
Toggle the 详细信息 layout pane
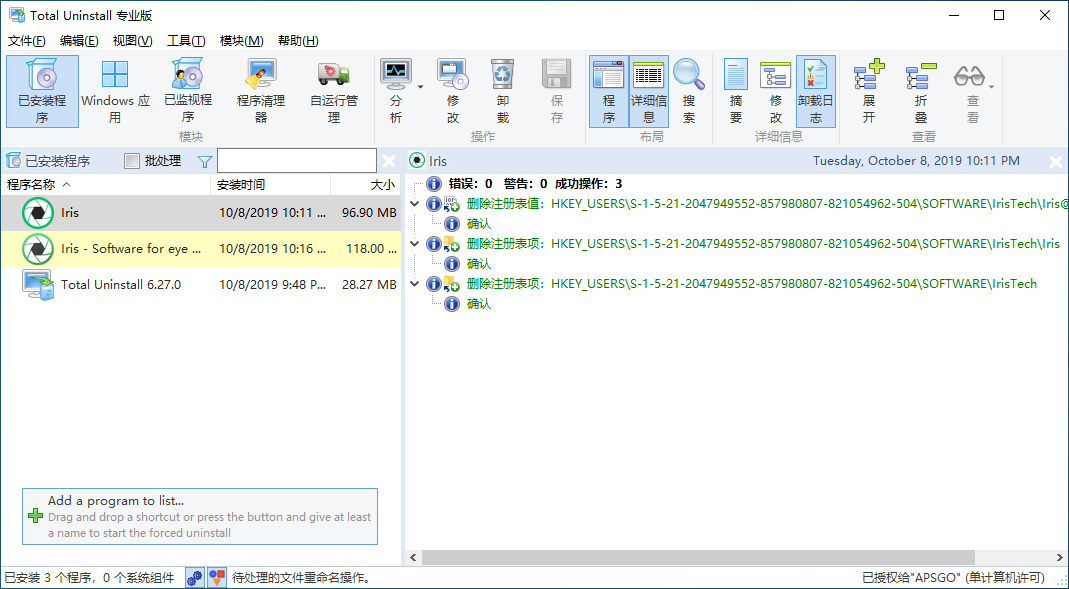point(648,92)
